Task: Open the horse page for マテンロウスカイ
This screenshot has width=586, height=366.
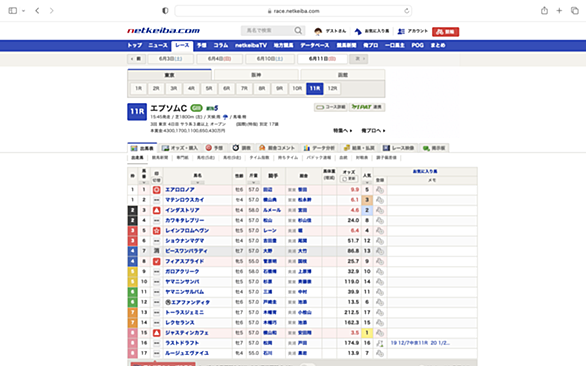Action: tap(185, 200)
